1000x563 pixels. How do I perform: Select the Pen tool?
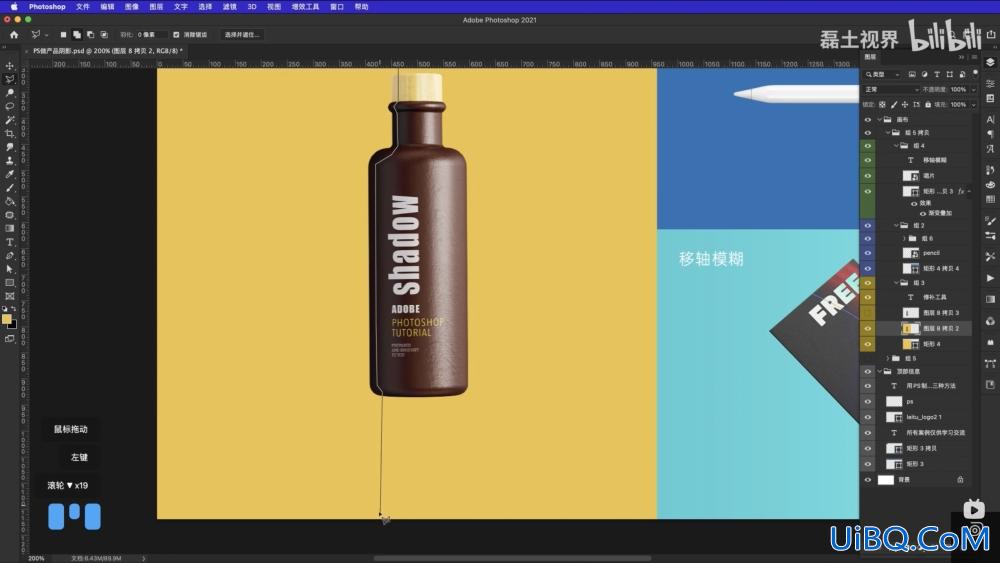(10, 255)
